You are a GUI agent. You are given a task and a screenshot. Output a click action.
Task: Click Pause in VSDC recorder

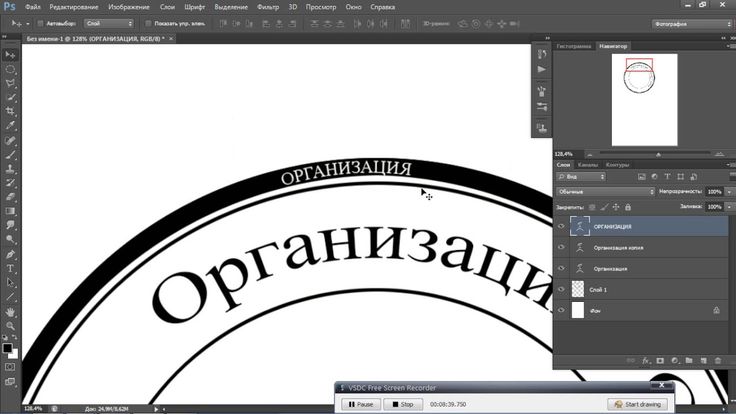[360, 404]
